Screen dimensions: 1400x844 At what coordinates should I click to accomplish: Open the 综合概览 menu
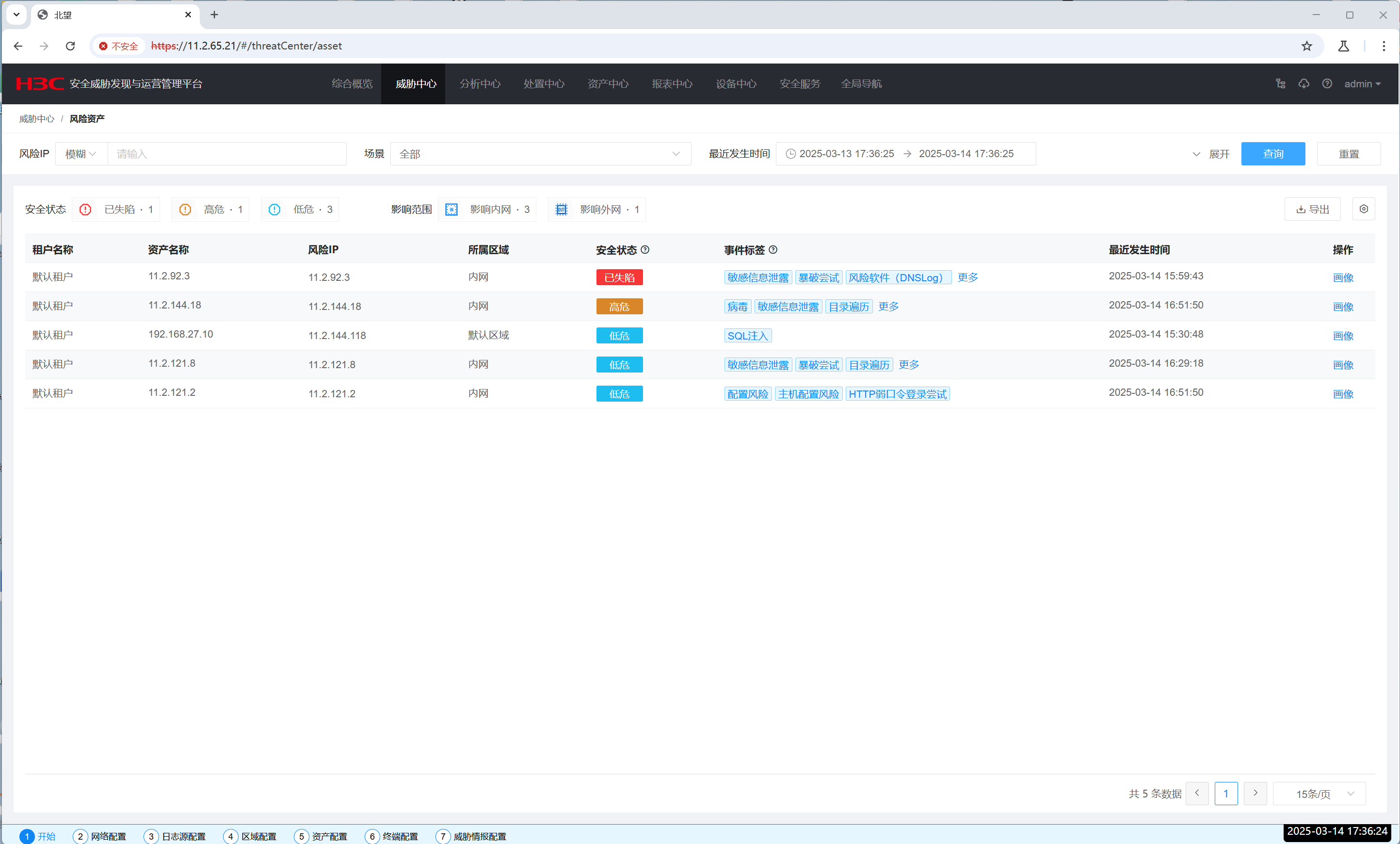click(x=352, y=83)
